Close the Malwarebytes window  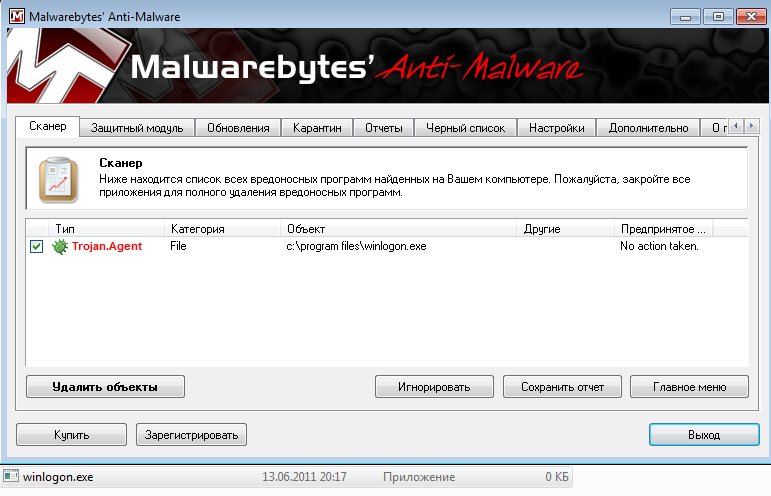751,17
